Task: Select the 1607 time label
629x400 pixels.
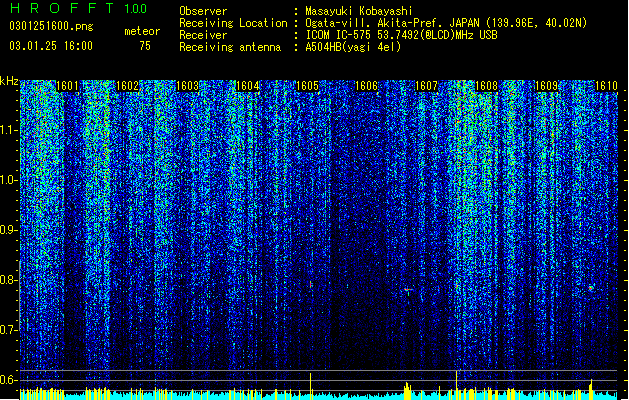Action: tap(426, 86)
